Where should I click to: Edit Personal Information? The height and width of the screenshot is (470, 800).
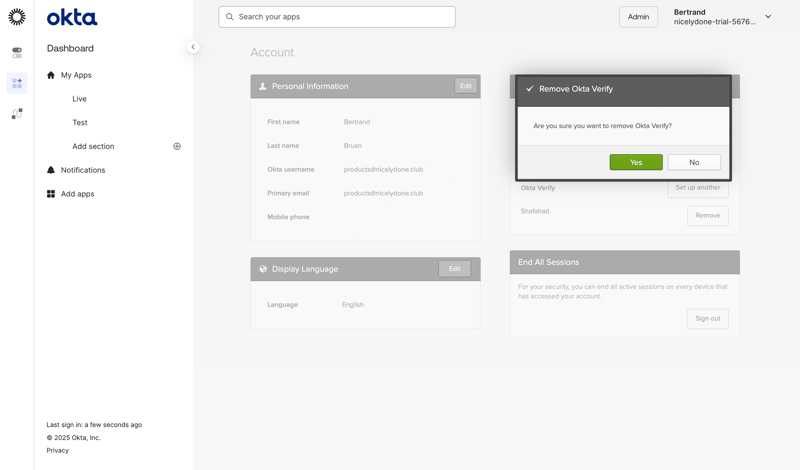click(x=466, y=86)
